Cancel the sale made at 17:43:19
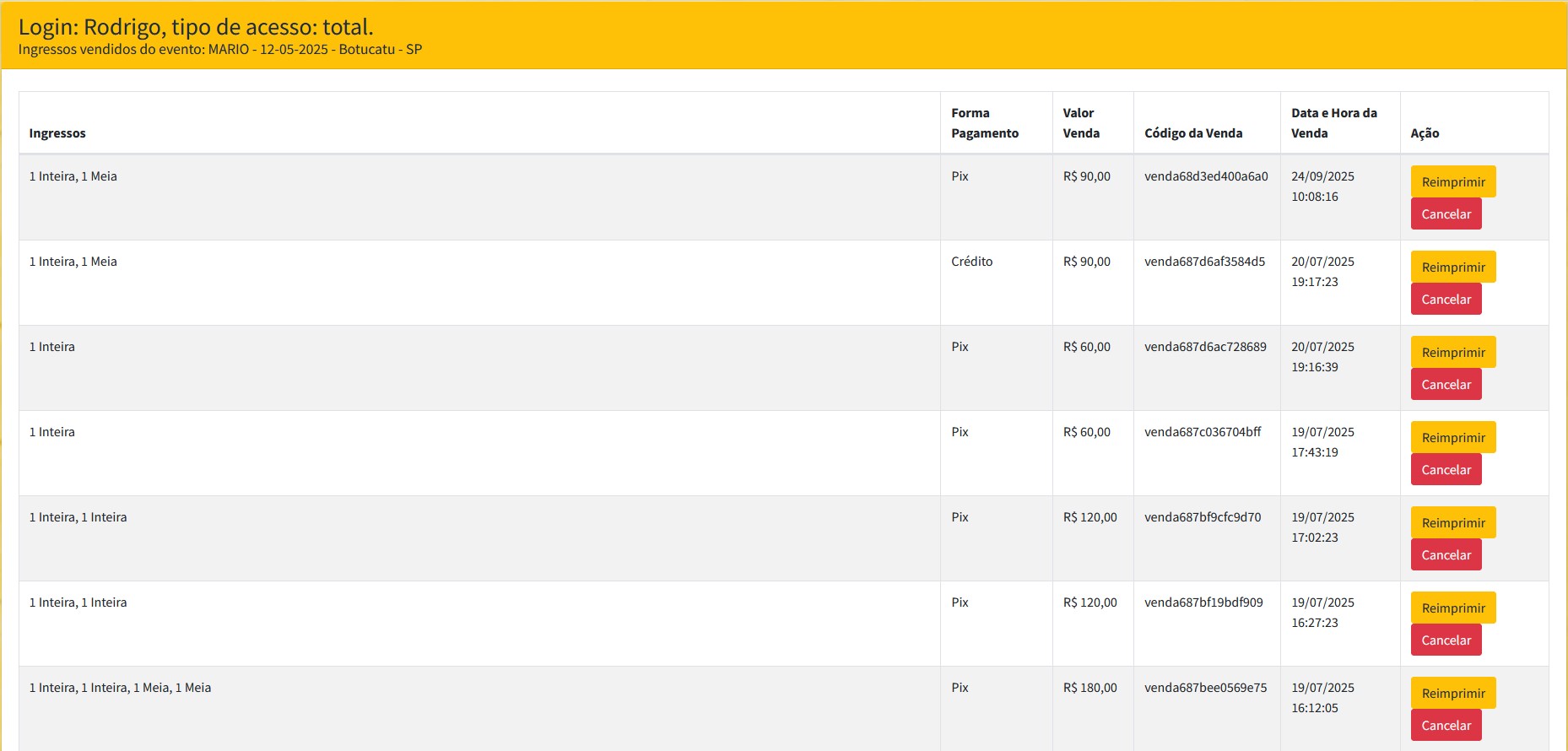Screen dimensions: 1568x751 click(x=1446, y=470)
